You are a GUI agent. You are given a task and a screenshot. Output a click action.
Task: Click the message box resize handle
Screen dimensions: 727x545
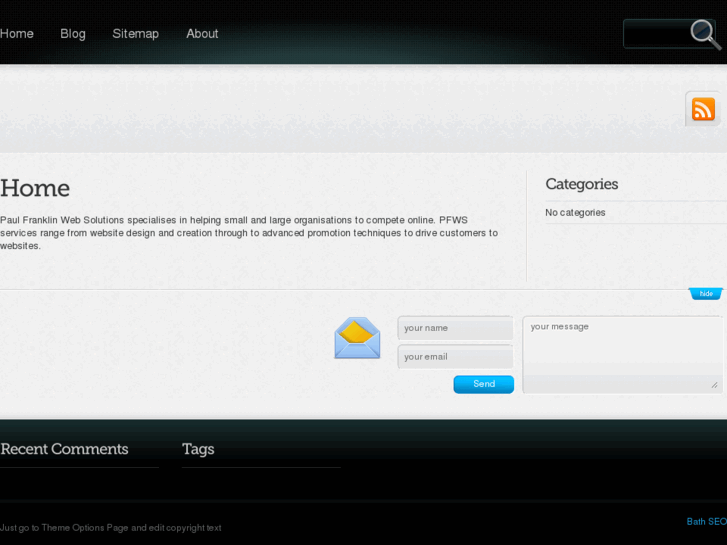714,385
